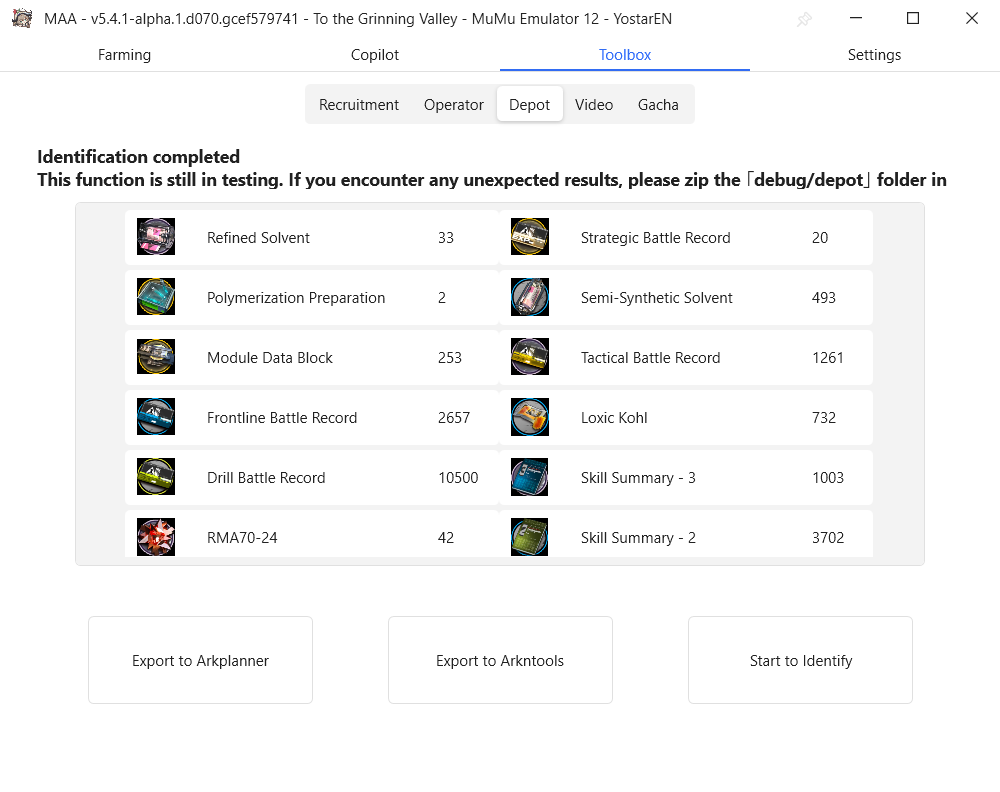Select the Module Data Block text
This screenshot has height=792, width=1000.
pyautogui.click(x=270, y=358)
